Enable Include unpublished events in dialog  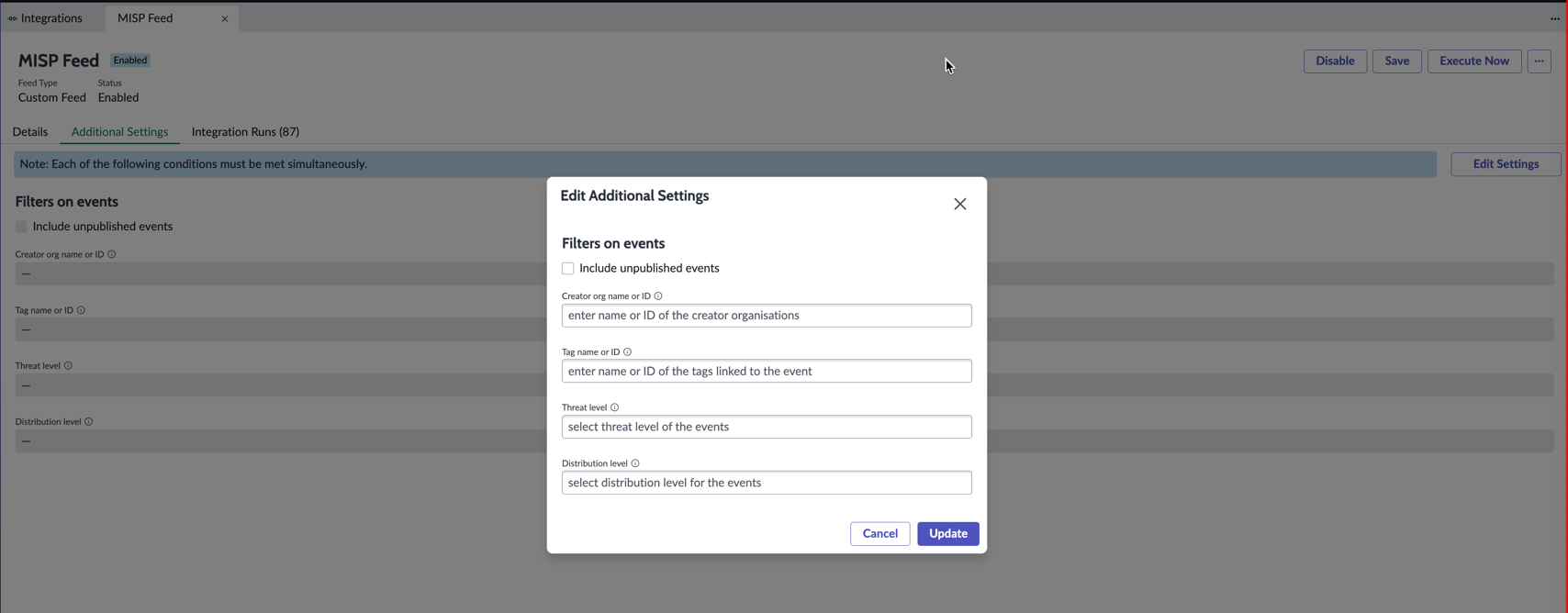568,268
